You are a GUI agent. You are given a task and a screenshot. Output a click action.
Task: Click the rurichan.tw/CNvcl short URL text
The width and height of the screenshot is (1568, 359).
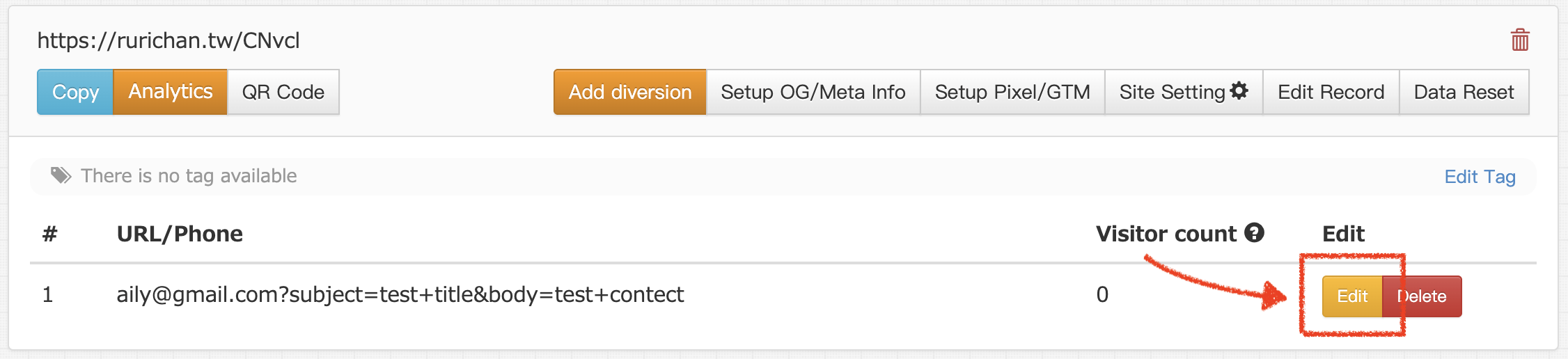point(168,40)
